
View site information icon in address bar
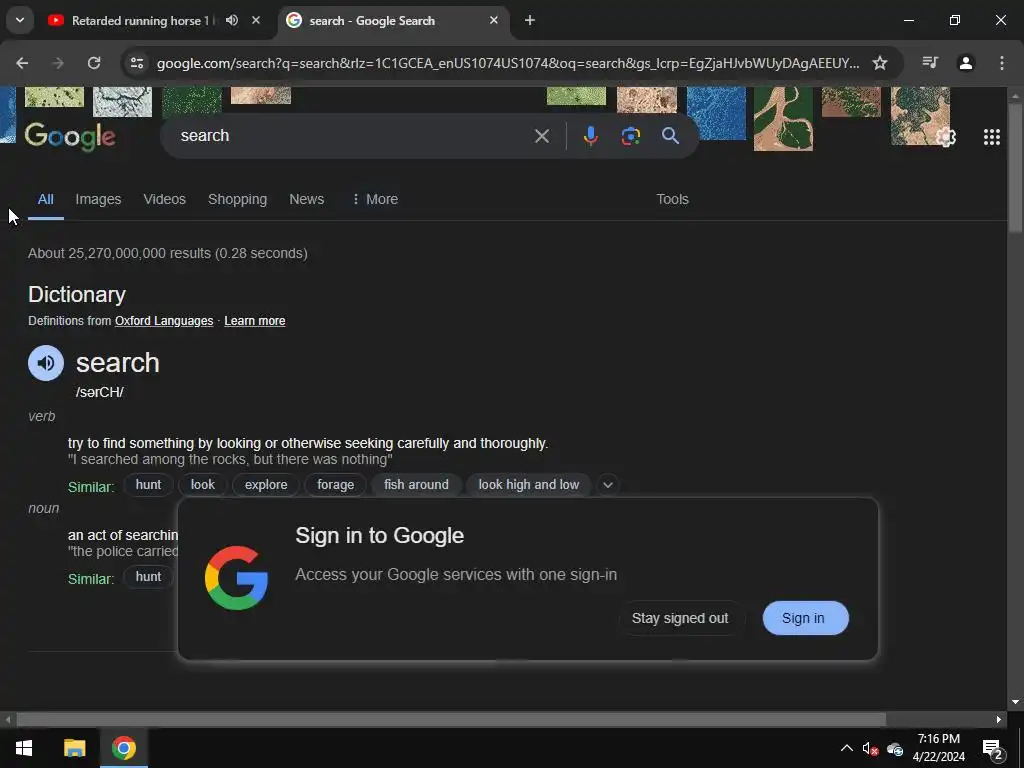tap(137, 63)
